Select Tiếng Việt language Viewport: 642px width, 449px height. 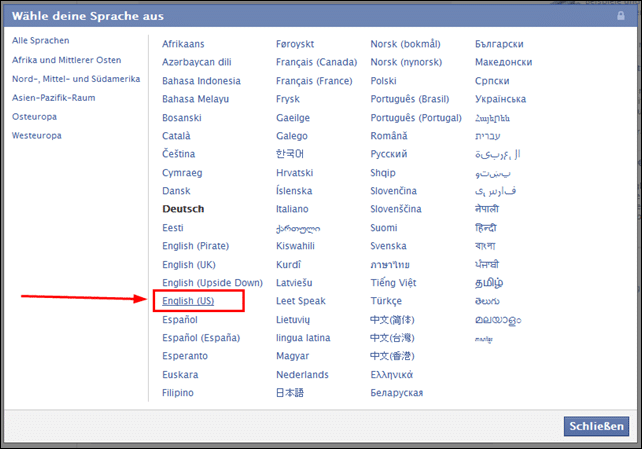(x=393, y=283)
